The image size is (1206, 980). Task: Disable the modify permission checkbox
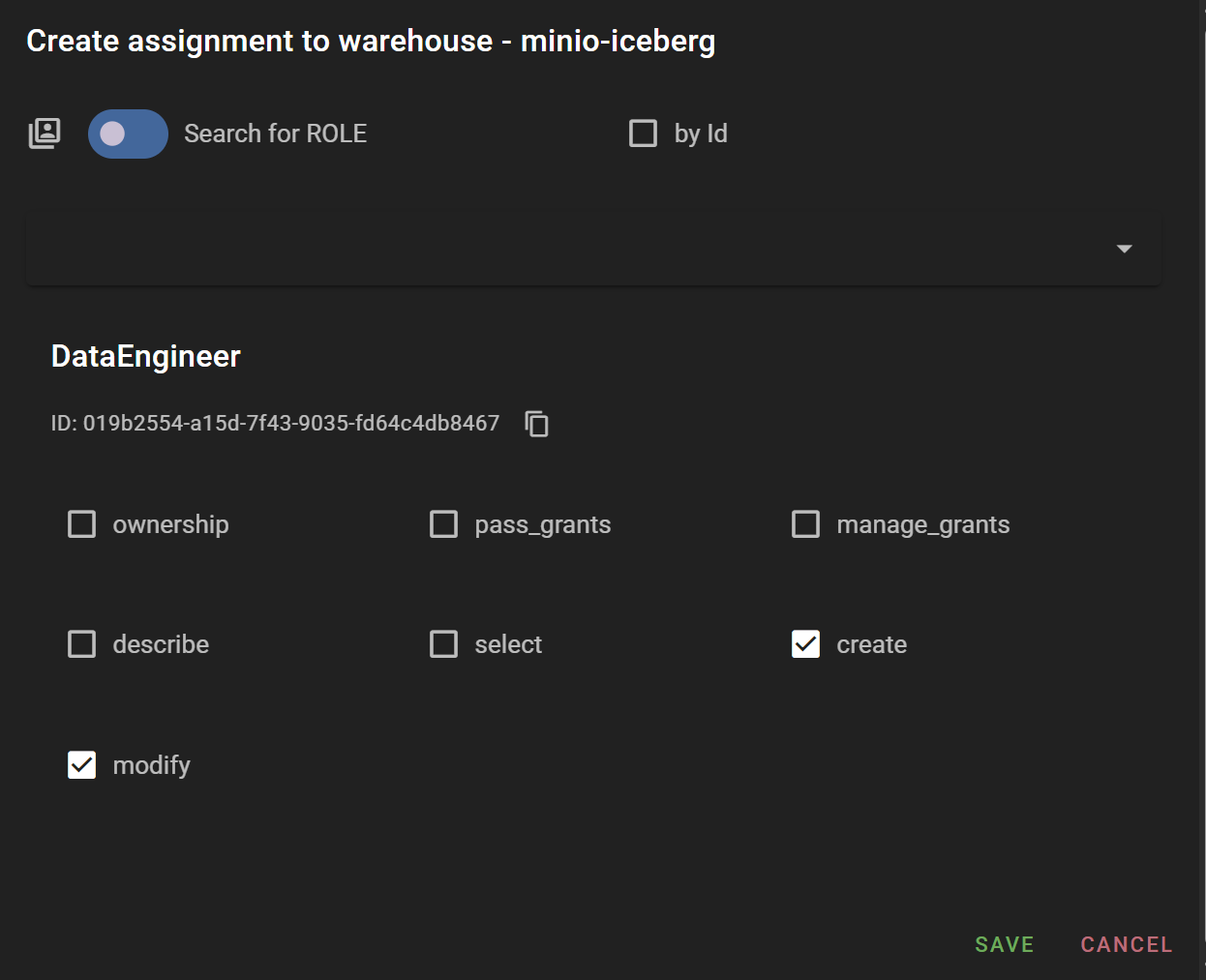pyautogui.click(x=82, y=765)
